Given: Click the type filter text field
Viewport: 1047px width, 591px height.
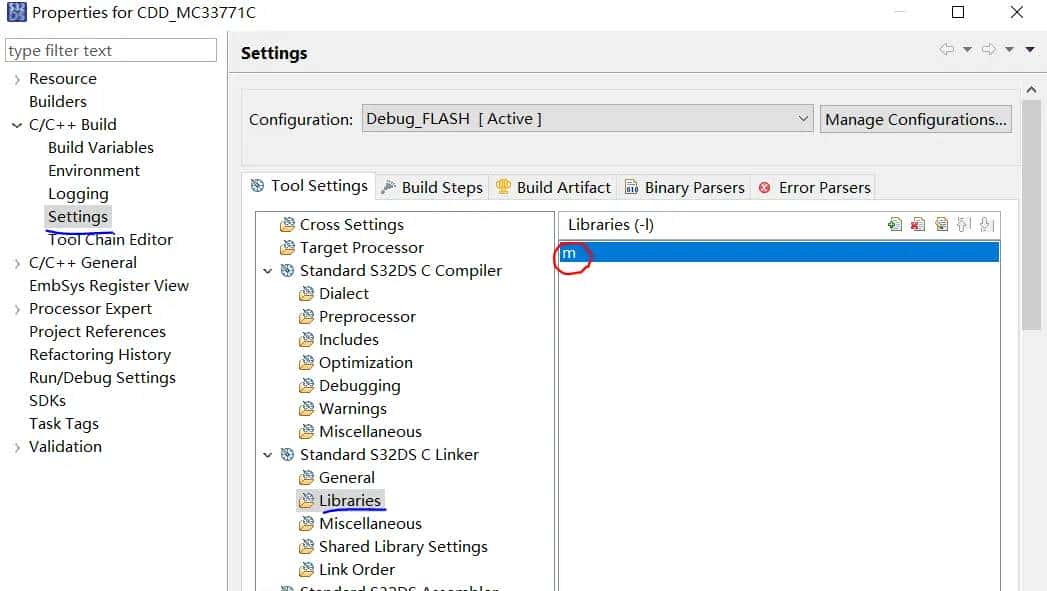Looking at the screenshot, I should [x=110, y=51].
